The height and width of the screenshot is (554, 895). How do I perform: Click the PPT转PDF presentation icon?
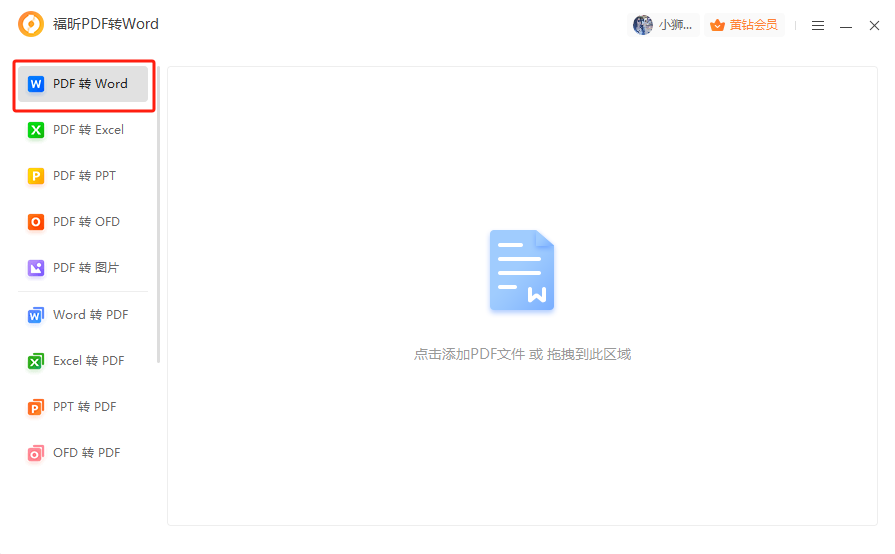36,407
